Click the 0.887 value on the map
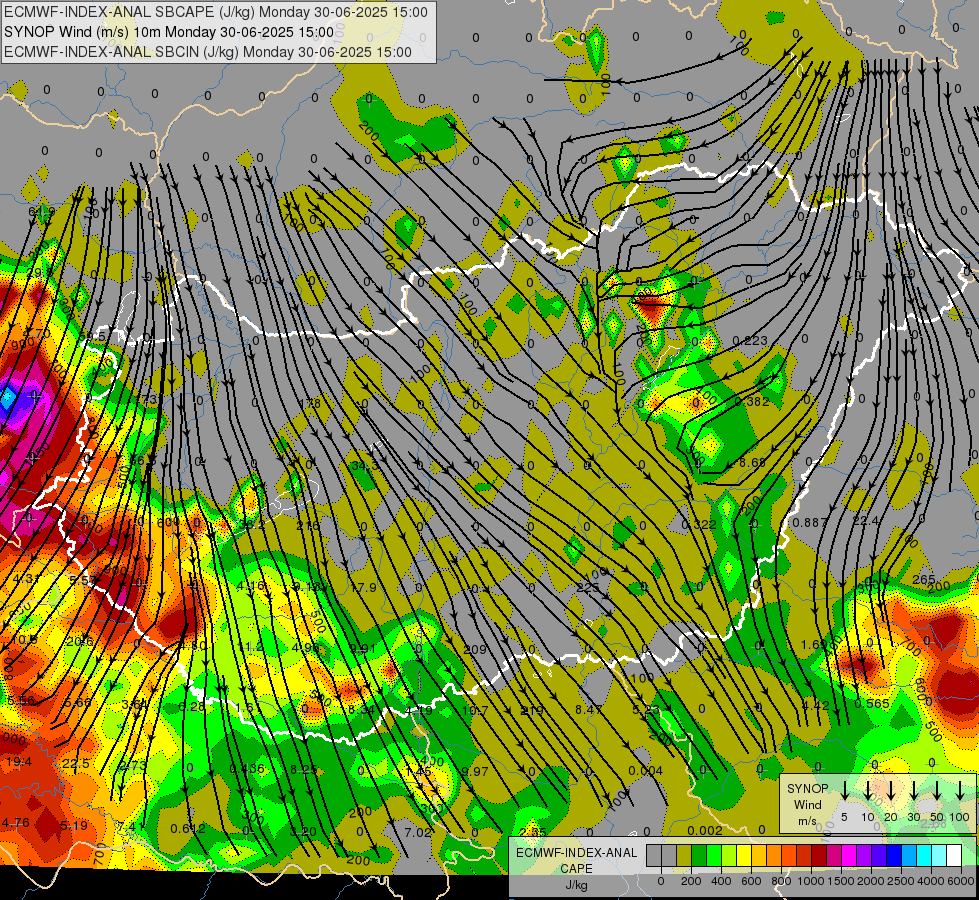The height and width of the screenshot is (900, 979). 809,522
